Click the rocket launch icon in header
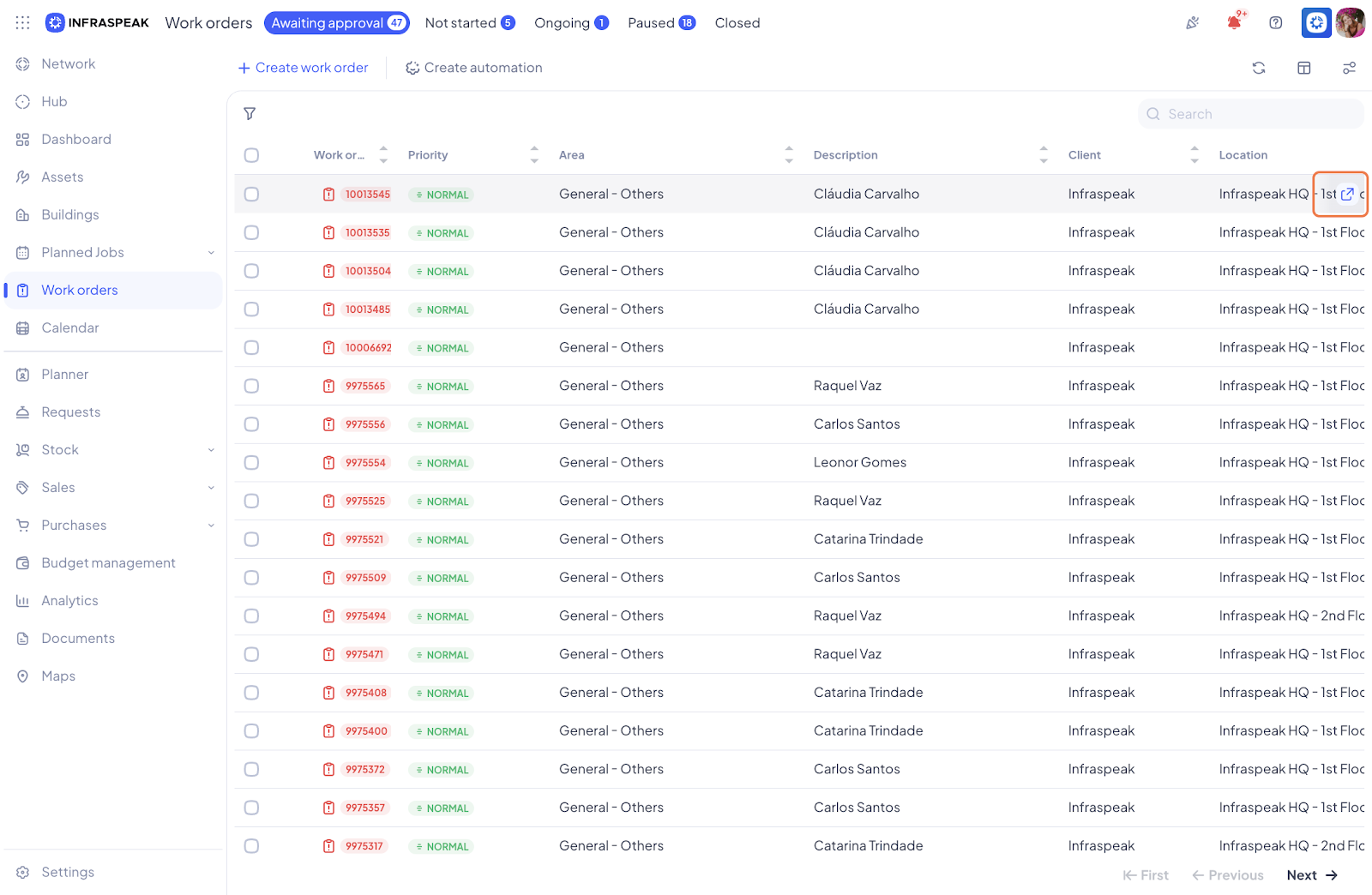The height and width of the screenshot is (895, 1372). (1193, 23)
